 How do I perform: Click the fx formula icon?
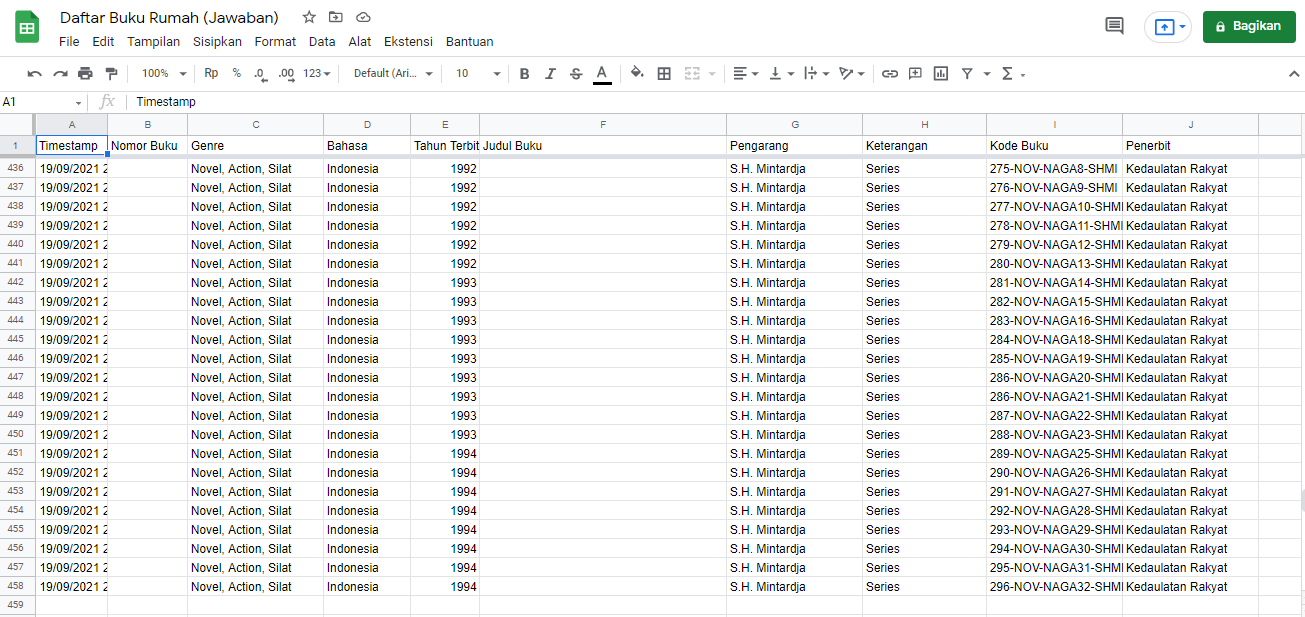click(107, 102)
